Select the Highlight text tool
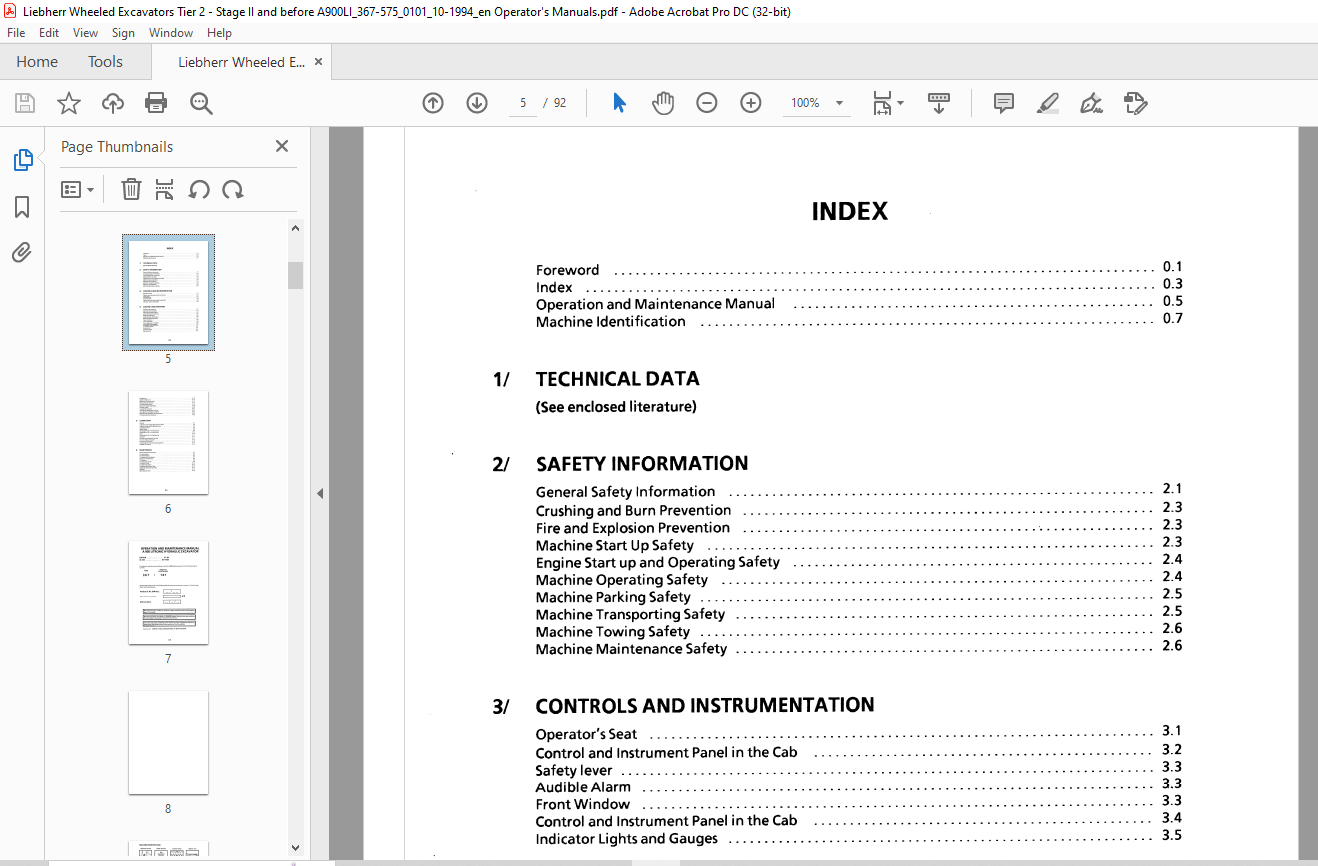Screen dimensions: 1318x866 1048,103
